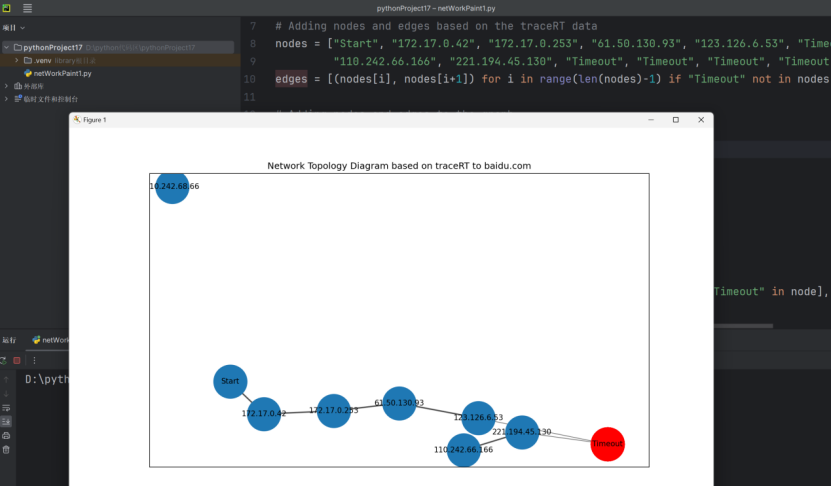Expand the 外部库 node
The width and height of the screenshot is (831, 486).
[6, 86]
